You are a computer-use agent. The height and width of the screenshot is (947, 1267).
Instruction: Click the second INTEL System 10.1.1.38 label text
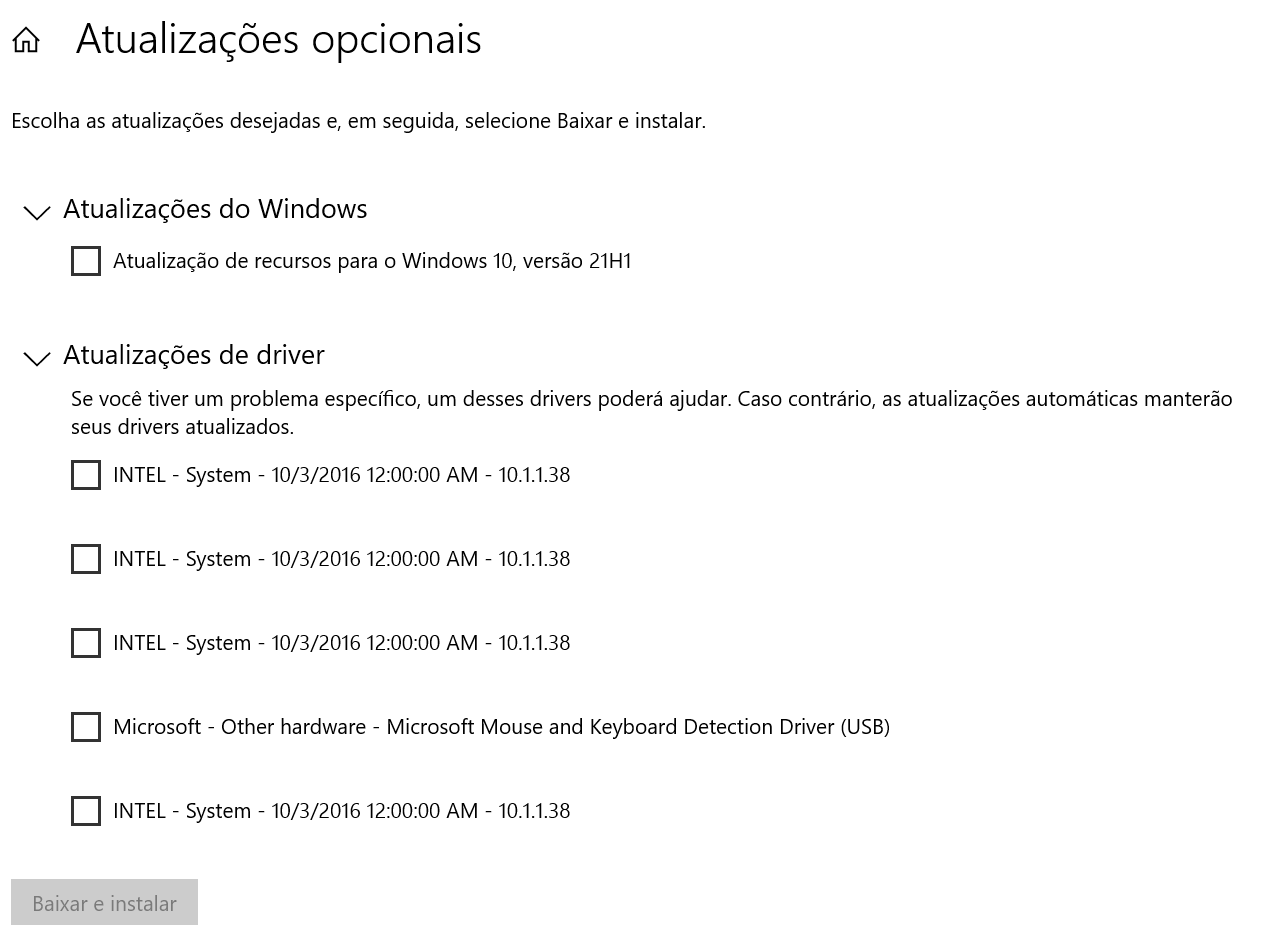[341, 559]
